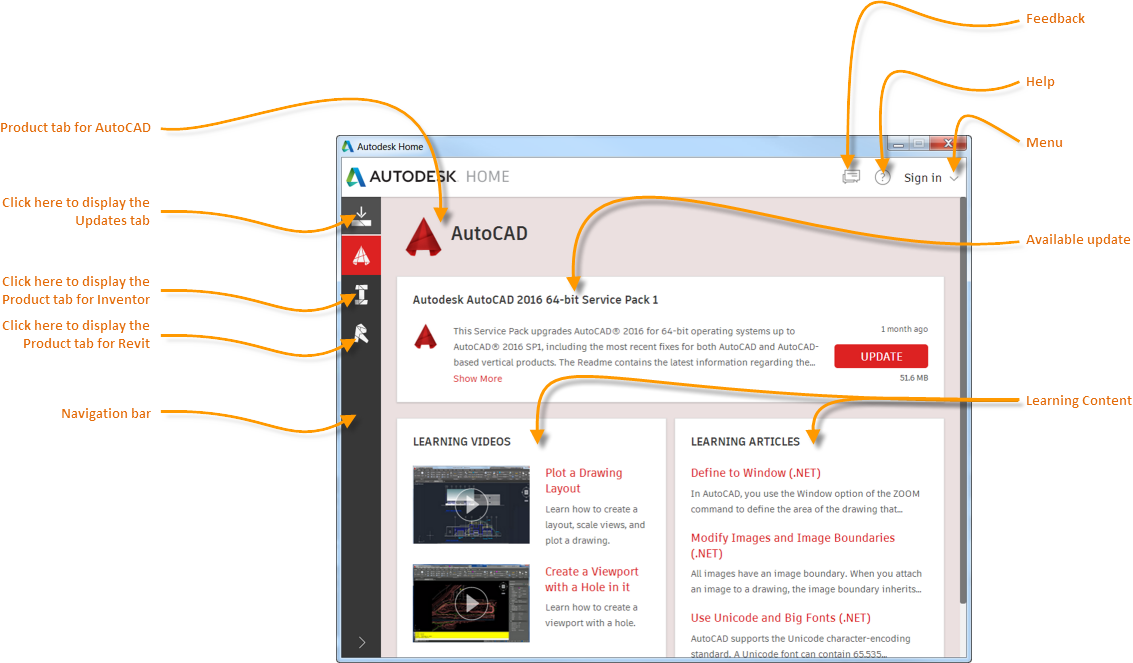Expand the navigation bar with the bottom chevron

point(361,643)
